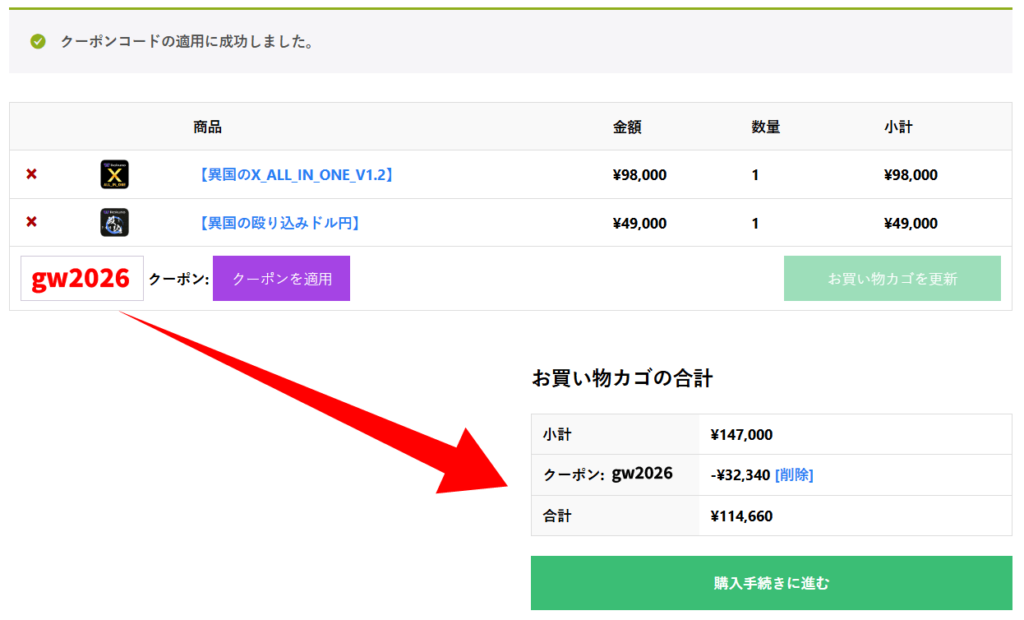Click the お買い物カゴの合計 heading
1024x620 pixels.
[x=622, y=378]
